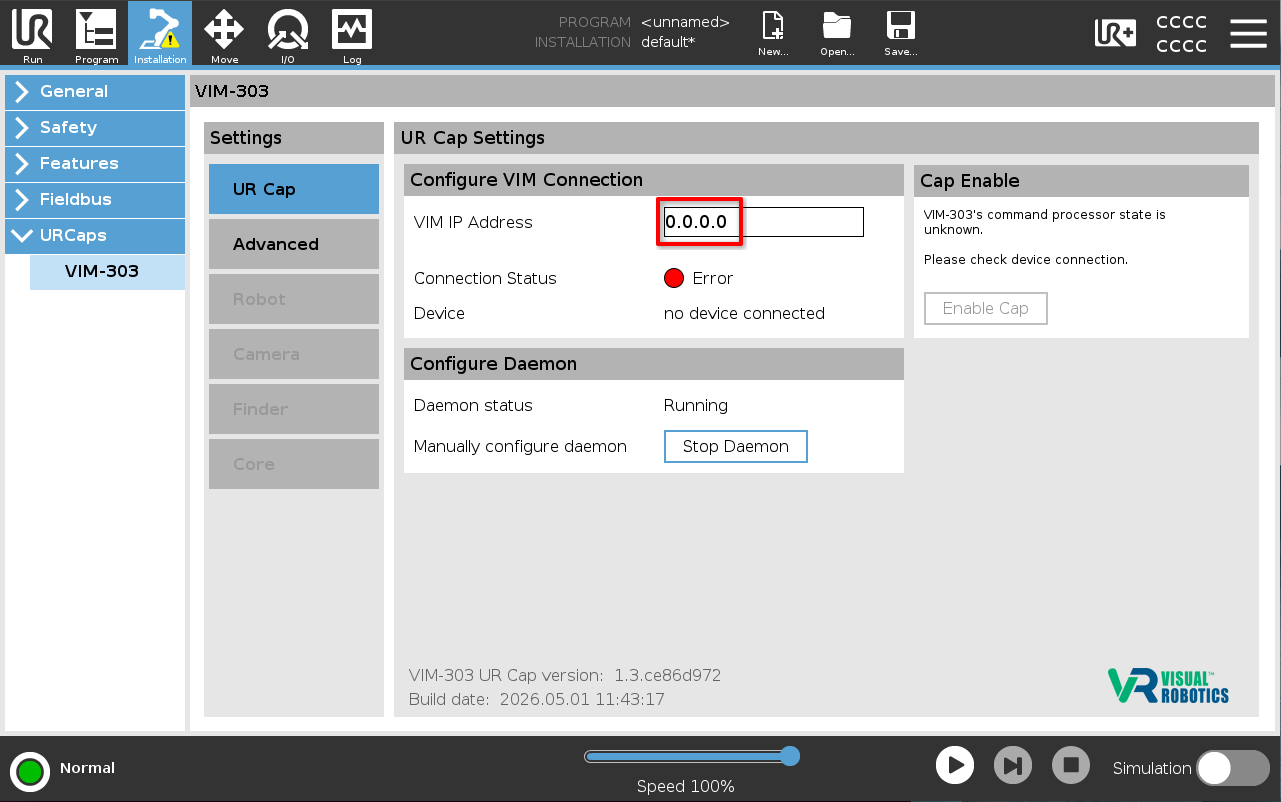Open the I/O tab icon
This screenshot has width=1281, height=802.
(x=288, y=33)
